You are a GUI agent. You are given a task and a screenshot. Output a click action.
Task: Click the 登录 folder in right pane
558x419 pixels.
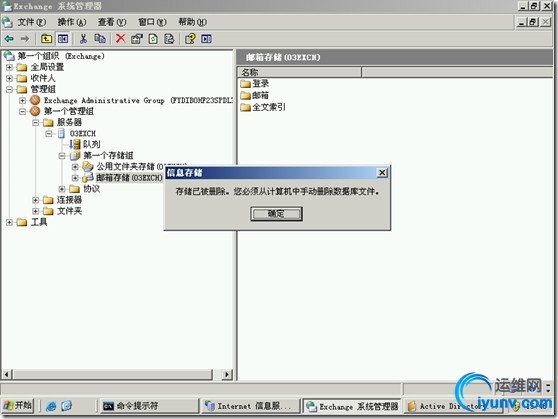255,84
